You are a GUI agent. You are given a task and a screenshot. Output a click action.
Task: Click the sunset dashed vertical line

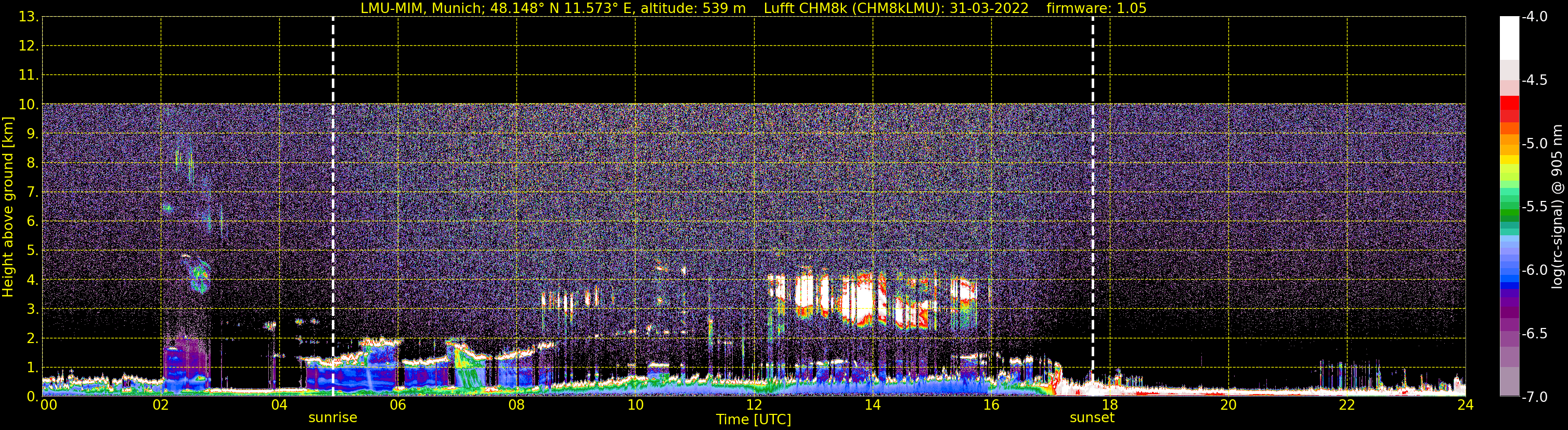1093,207
